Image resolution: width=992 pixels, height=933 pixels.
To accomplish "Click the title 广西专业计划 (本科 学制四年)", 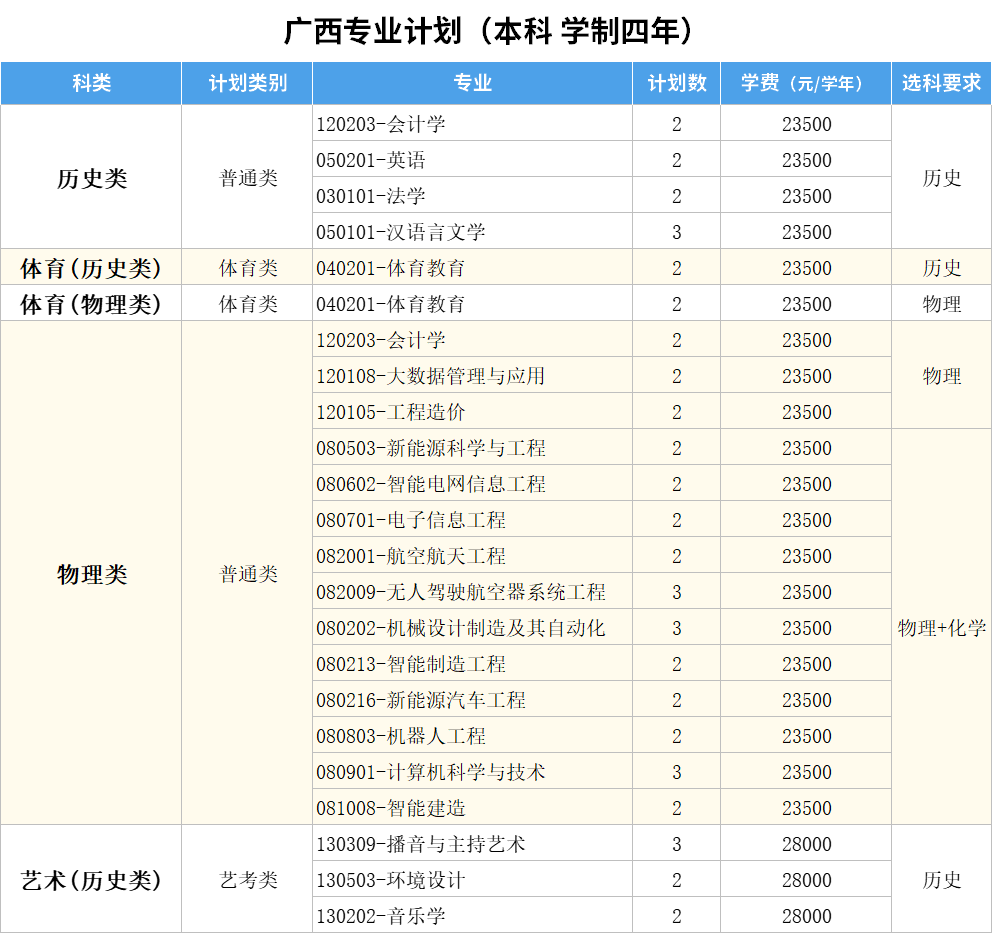I will [x=489, y=32].
